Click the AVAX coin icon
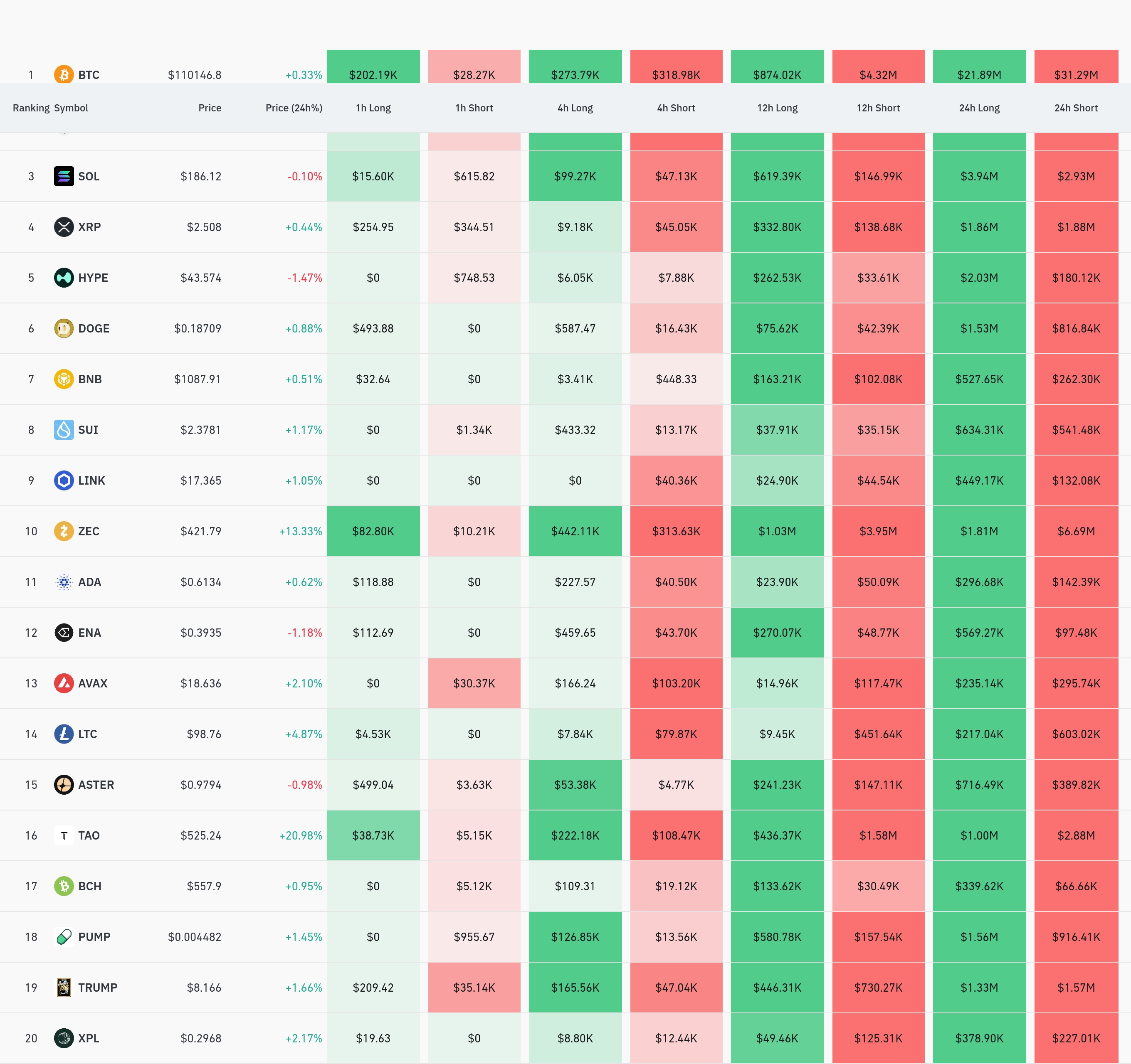Screen dimensions: 1131x1064 pos(64,683)
